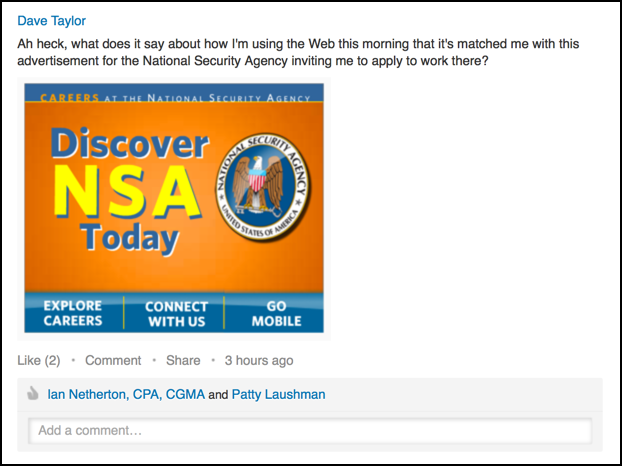Click the orange background of the NSA ad
622x466 pixels.
tap(174, 274)
